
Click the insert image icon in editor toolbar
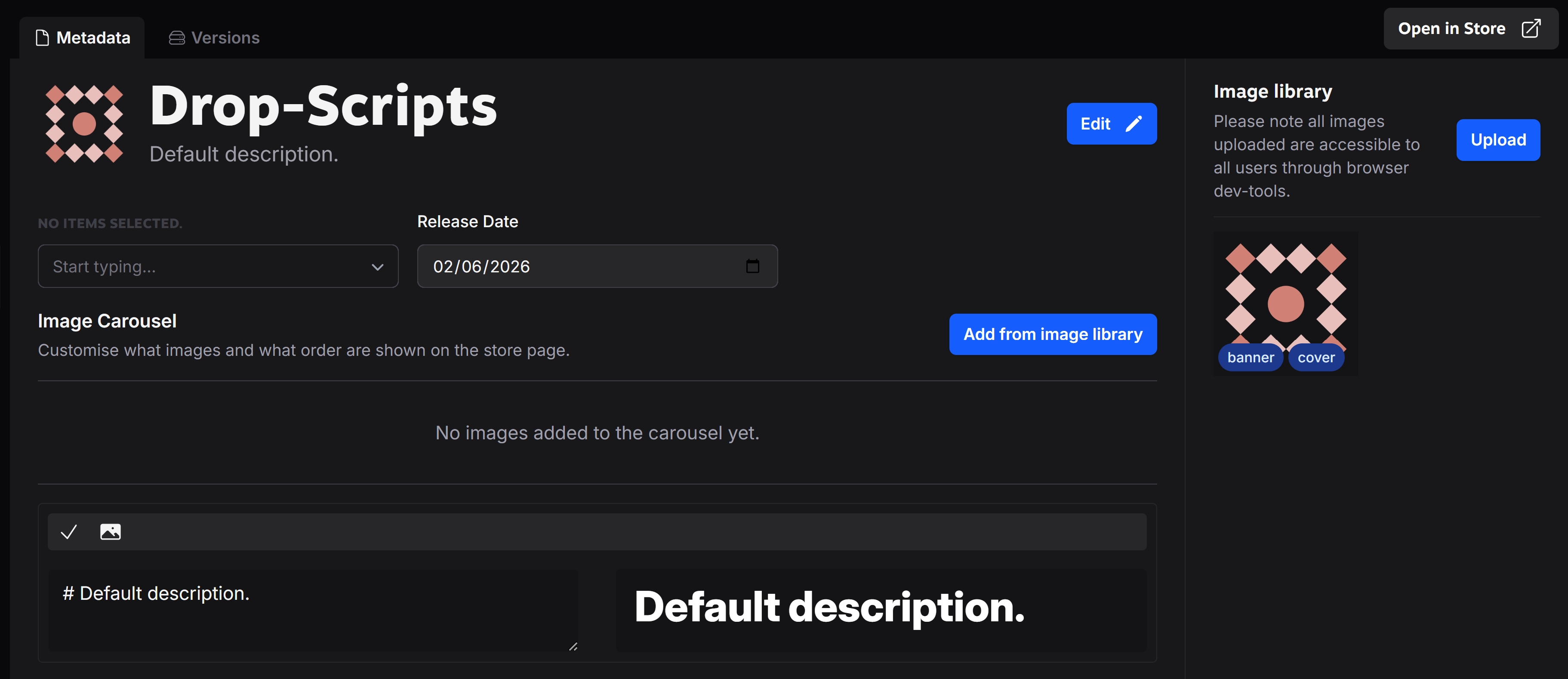tap(110, 532)
